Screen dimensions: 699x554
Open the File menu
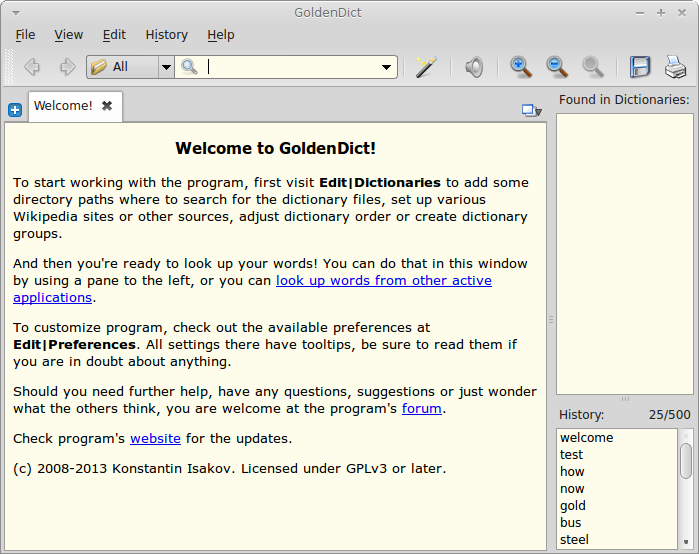coord(25,35)
